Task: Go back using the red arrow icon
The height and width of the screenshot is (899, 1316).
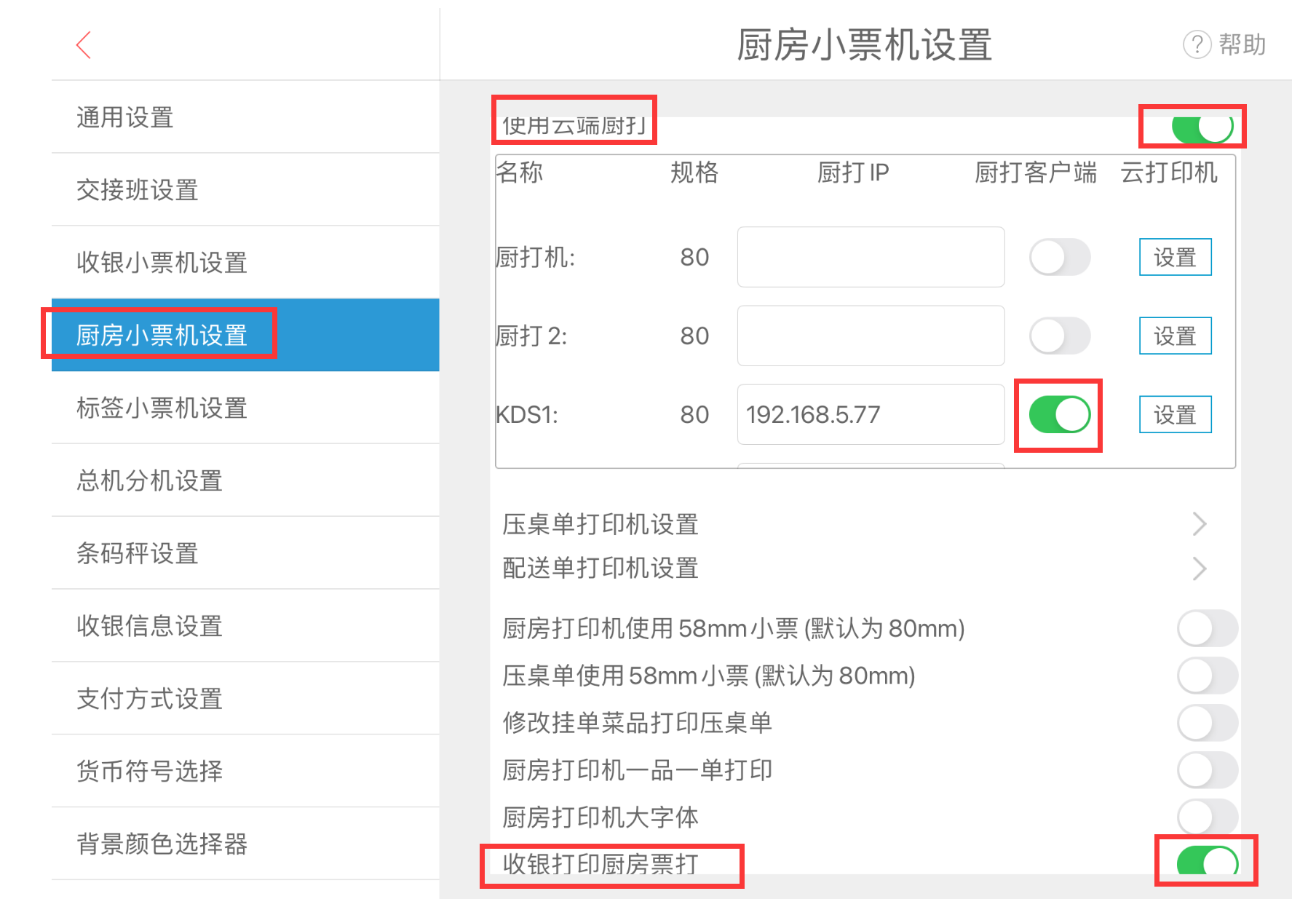Action: 84,45
